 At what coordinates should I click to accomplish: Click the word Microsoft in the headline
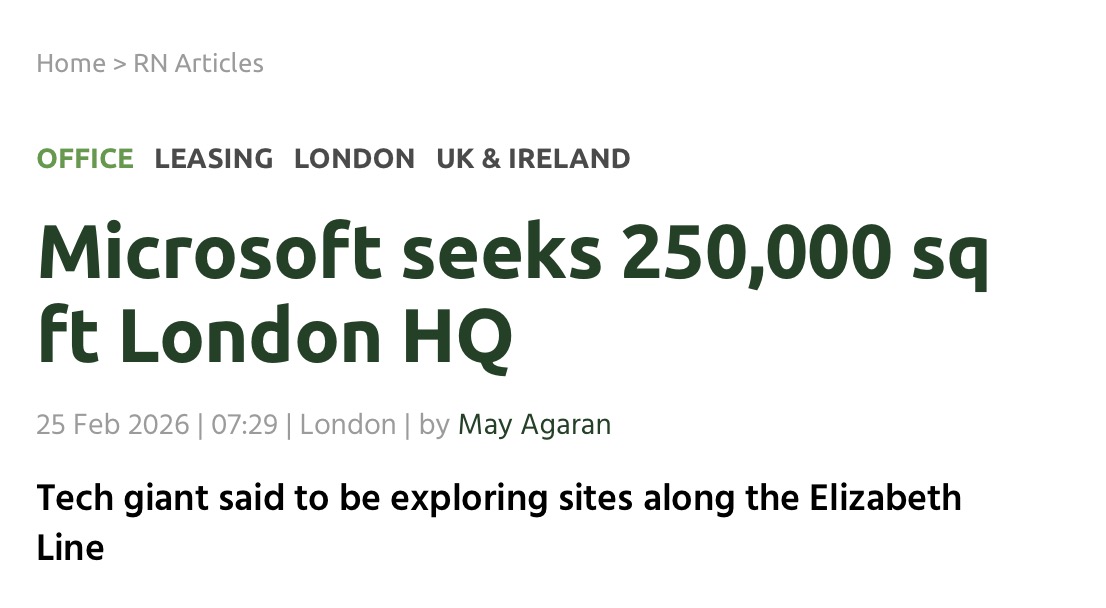(x=210, y=254)
